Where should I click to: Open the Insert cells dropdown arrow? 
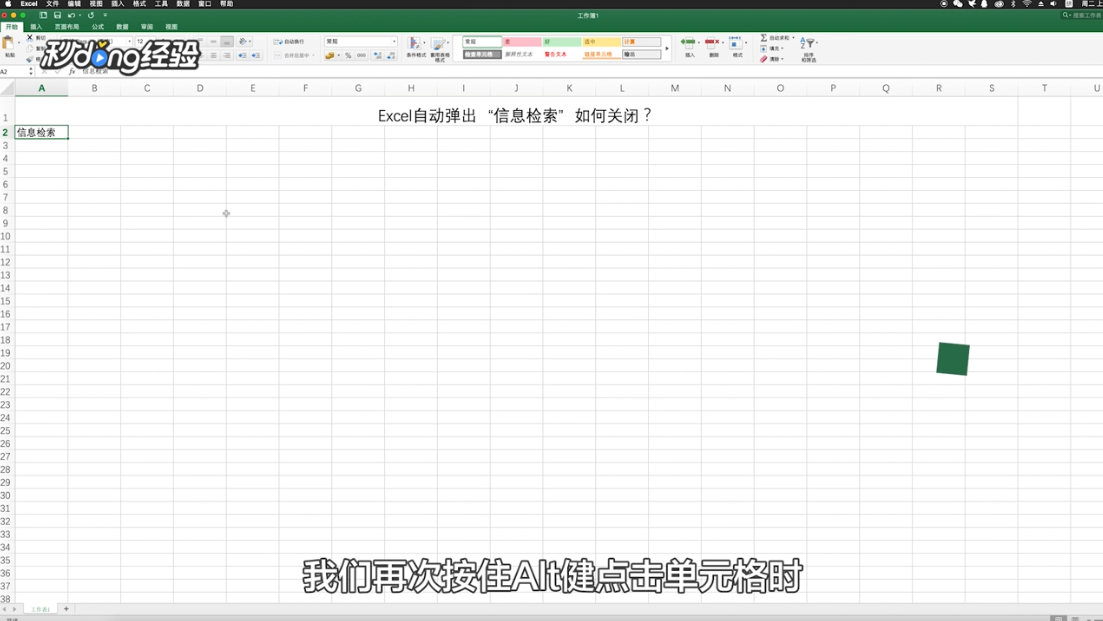(x=699, y=42)
